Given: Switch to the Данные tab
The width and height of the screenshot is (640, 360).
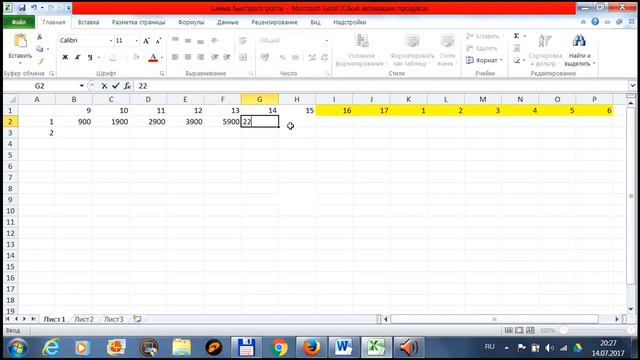Looking at the screenshot, I should 227,22.
